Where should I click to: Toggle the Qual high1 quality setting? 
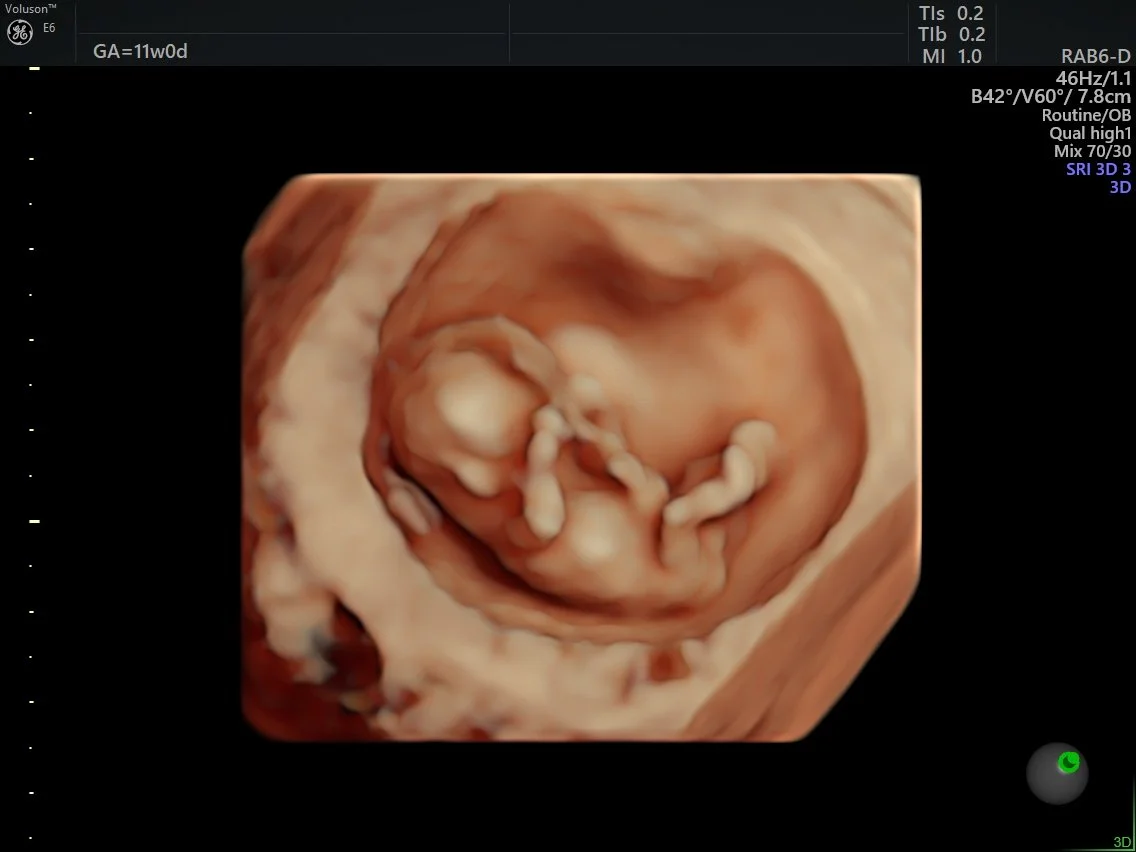point(1089,132)
